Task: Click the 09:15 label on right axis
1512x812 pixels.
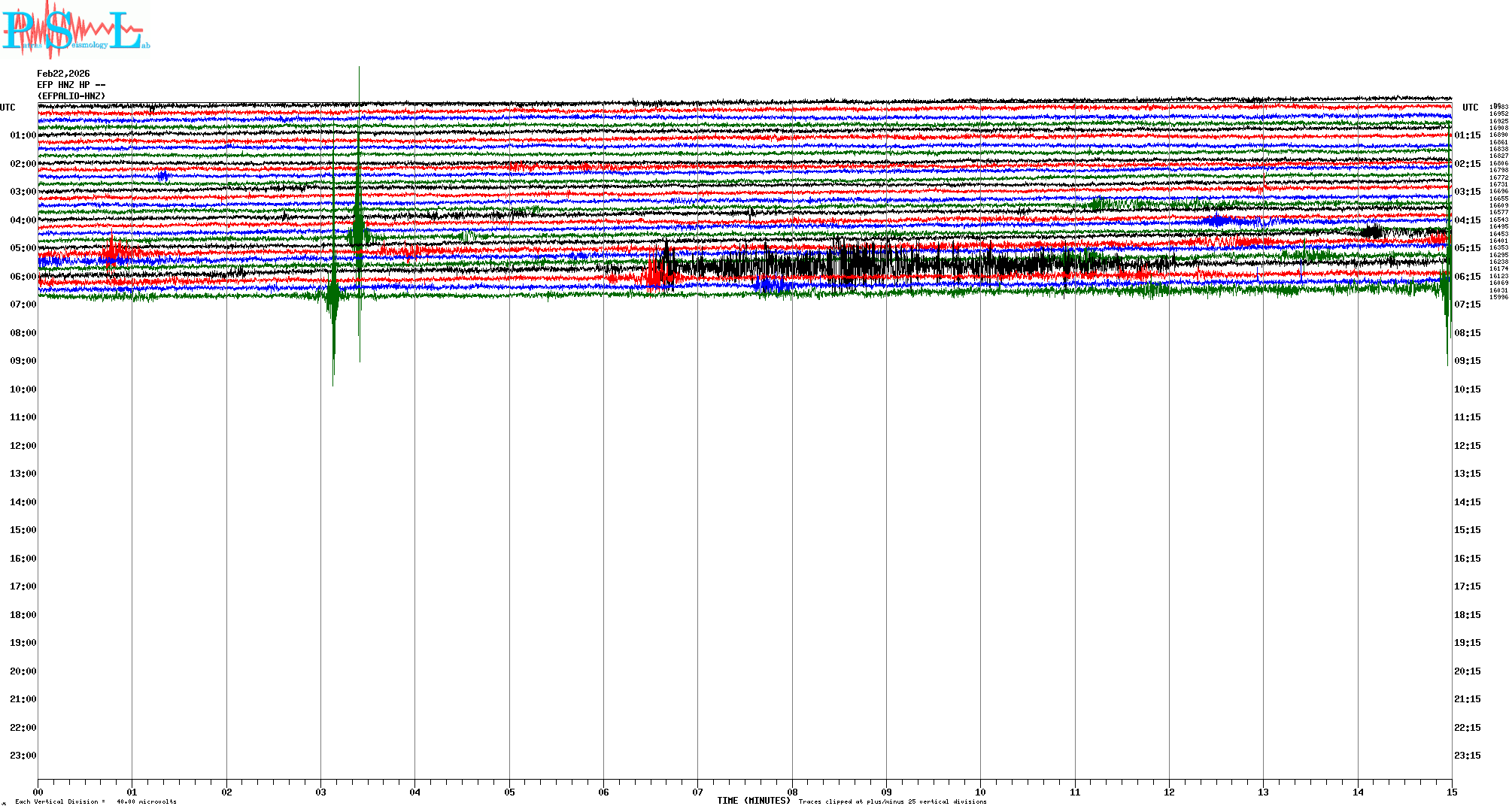Action: click(1467, 361)
